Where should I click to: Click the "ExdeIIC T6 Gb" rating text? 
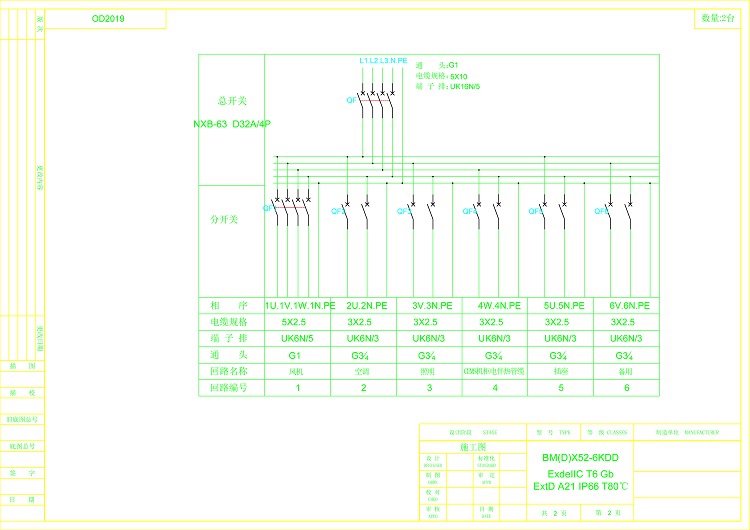click(x=581, y=474)
